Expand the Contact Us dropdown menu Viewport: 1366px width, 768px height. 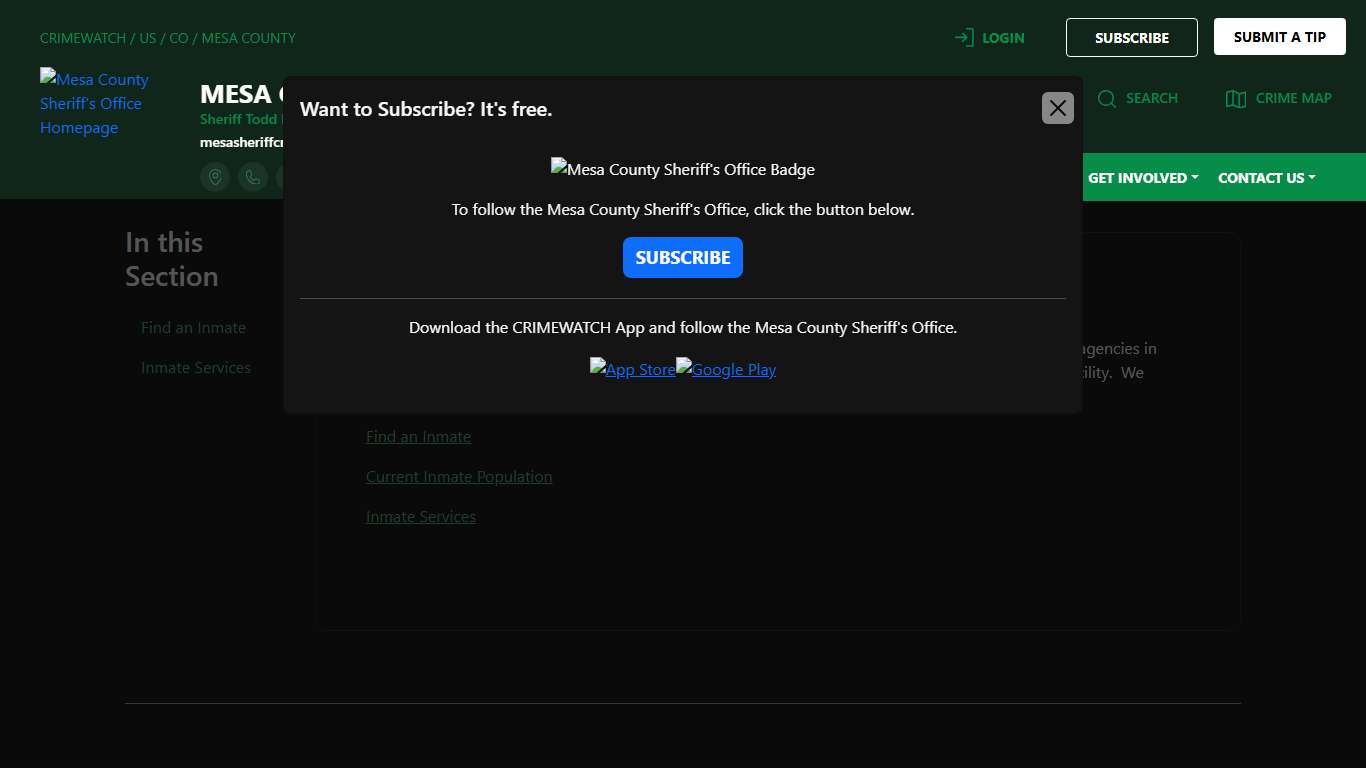click(1266, 178)
